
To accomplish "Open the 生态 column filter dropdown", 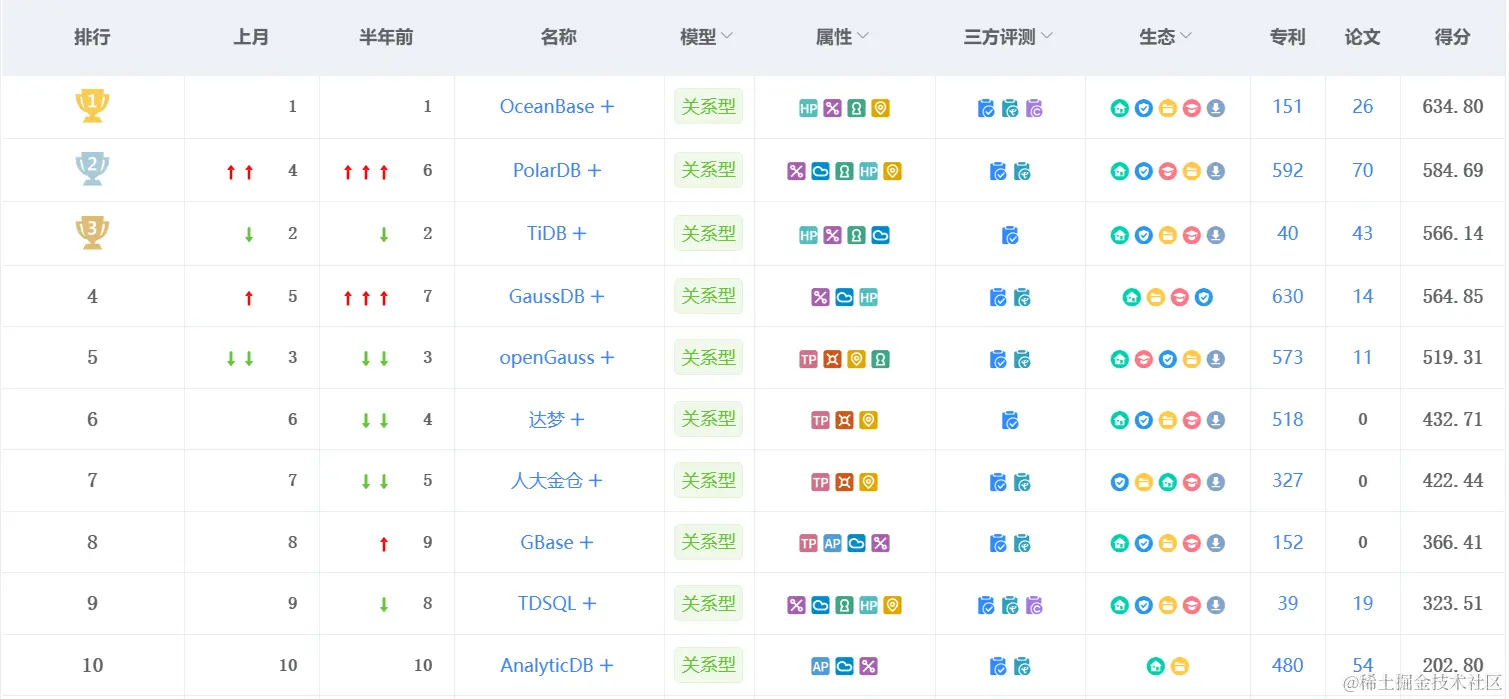I will [1185, 37].
